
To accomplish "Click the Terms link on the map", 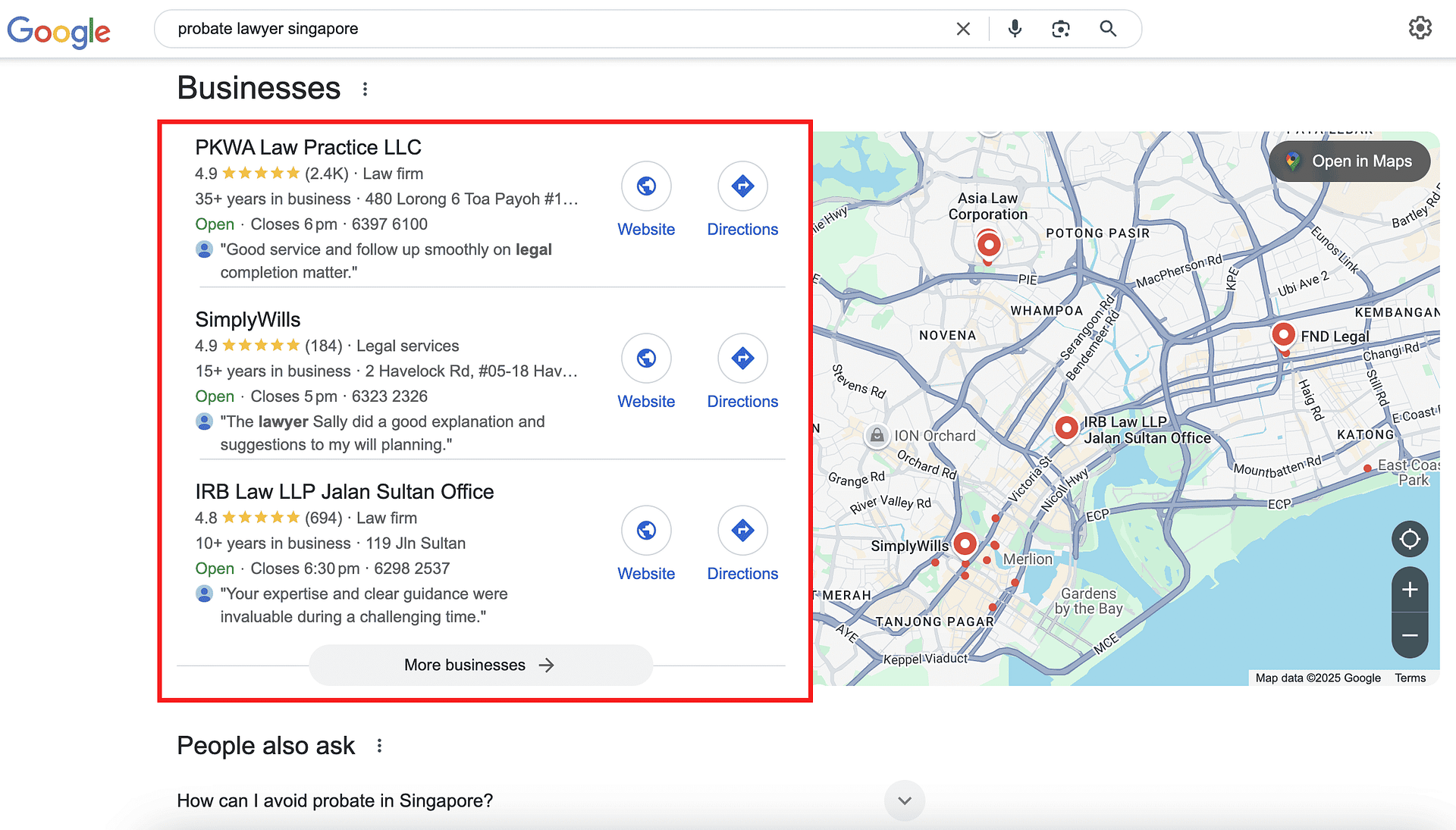I will pyautogui.click(x=1410, y=678).
